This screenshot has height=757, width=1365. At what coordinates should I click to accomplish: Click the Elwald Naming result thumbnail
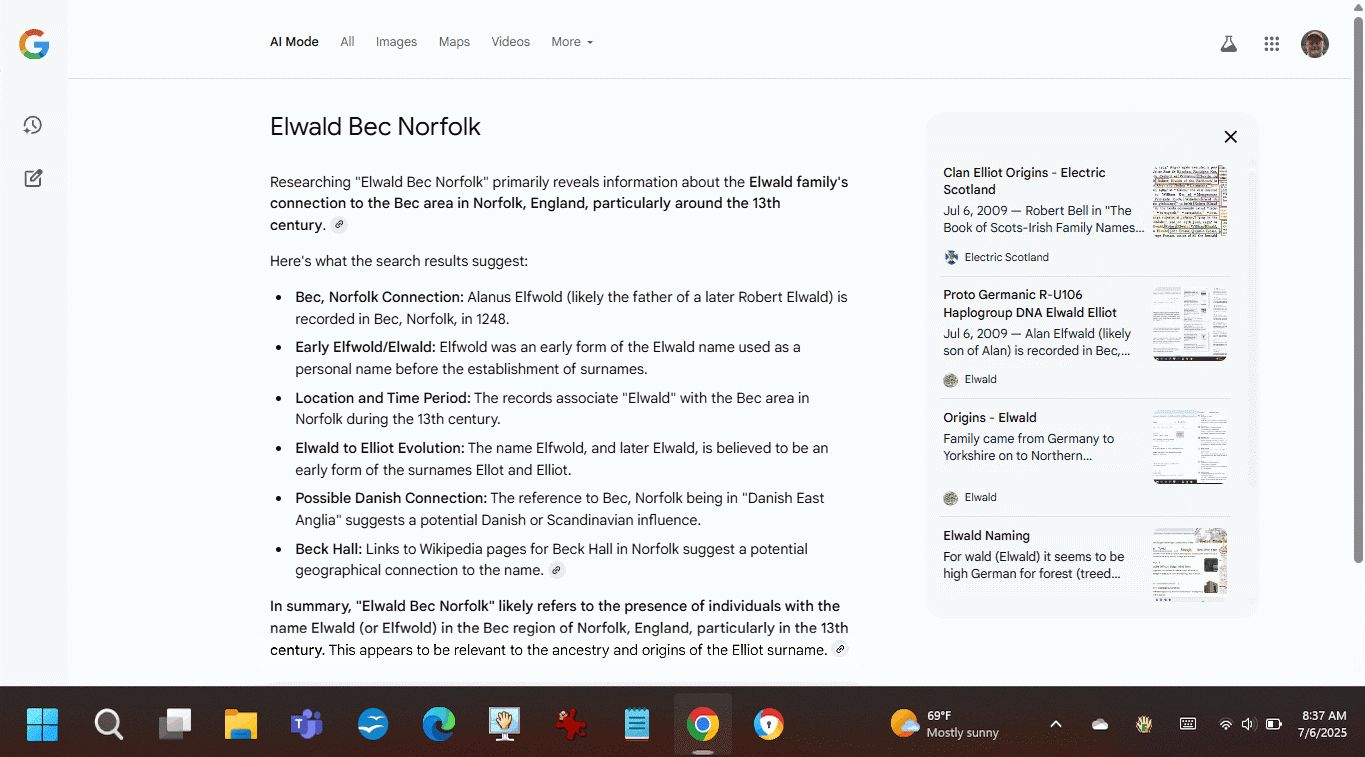click(1189, 564)
